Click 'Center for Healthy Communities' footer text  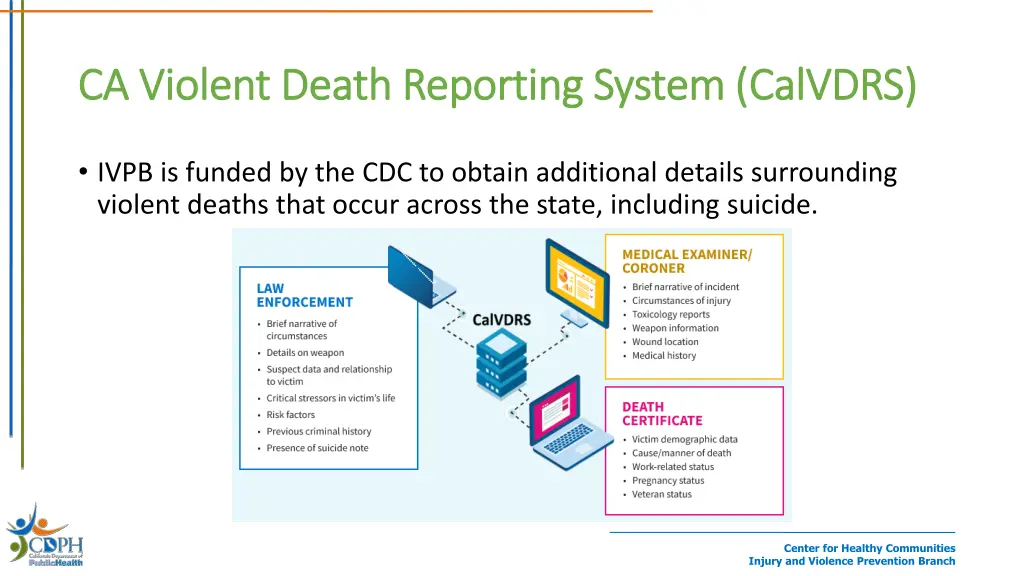coord(869,549)
